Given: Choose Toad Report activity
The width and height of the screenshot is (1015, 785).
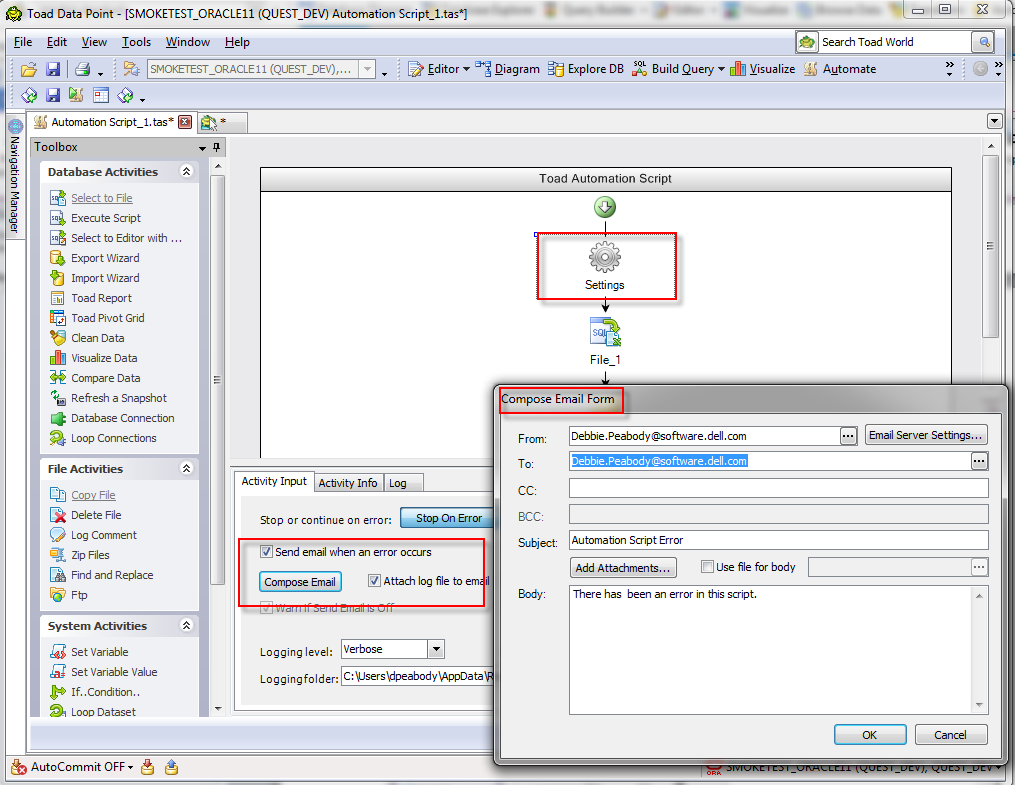Looking at the screenshot, I should click(91, 298).
